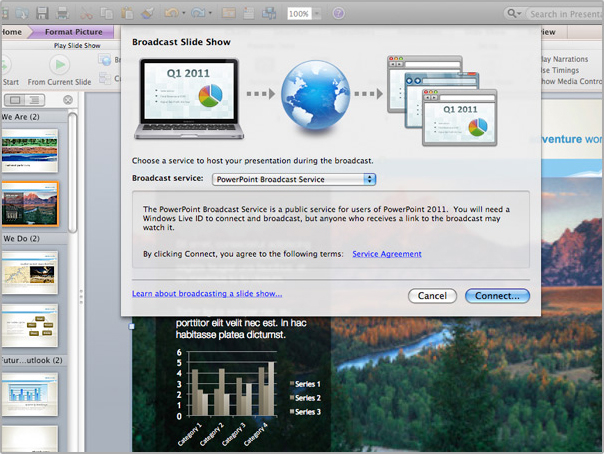This screenshot has height=454, width=604.
Task: Open Help with the question mark icon
Action: click(338, 13)
